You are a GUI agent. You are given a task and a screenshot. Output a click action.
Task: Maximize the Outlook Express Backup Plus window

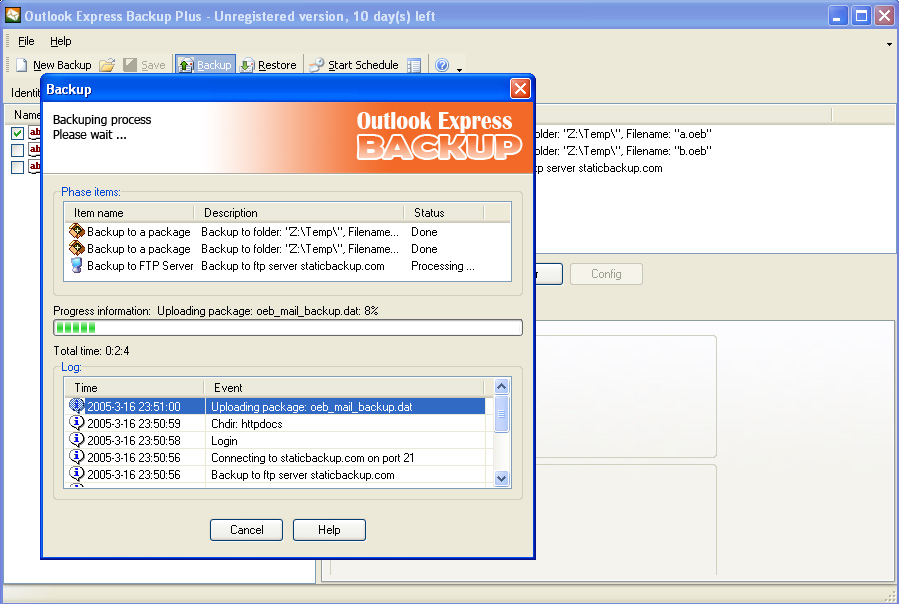point(861,15)
